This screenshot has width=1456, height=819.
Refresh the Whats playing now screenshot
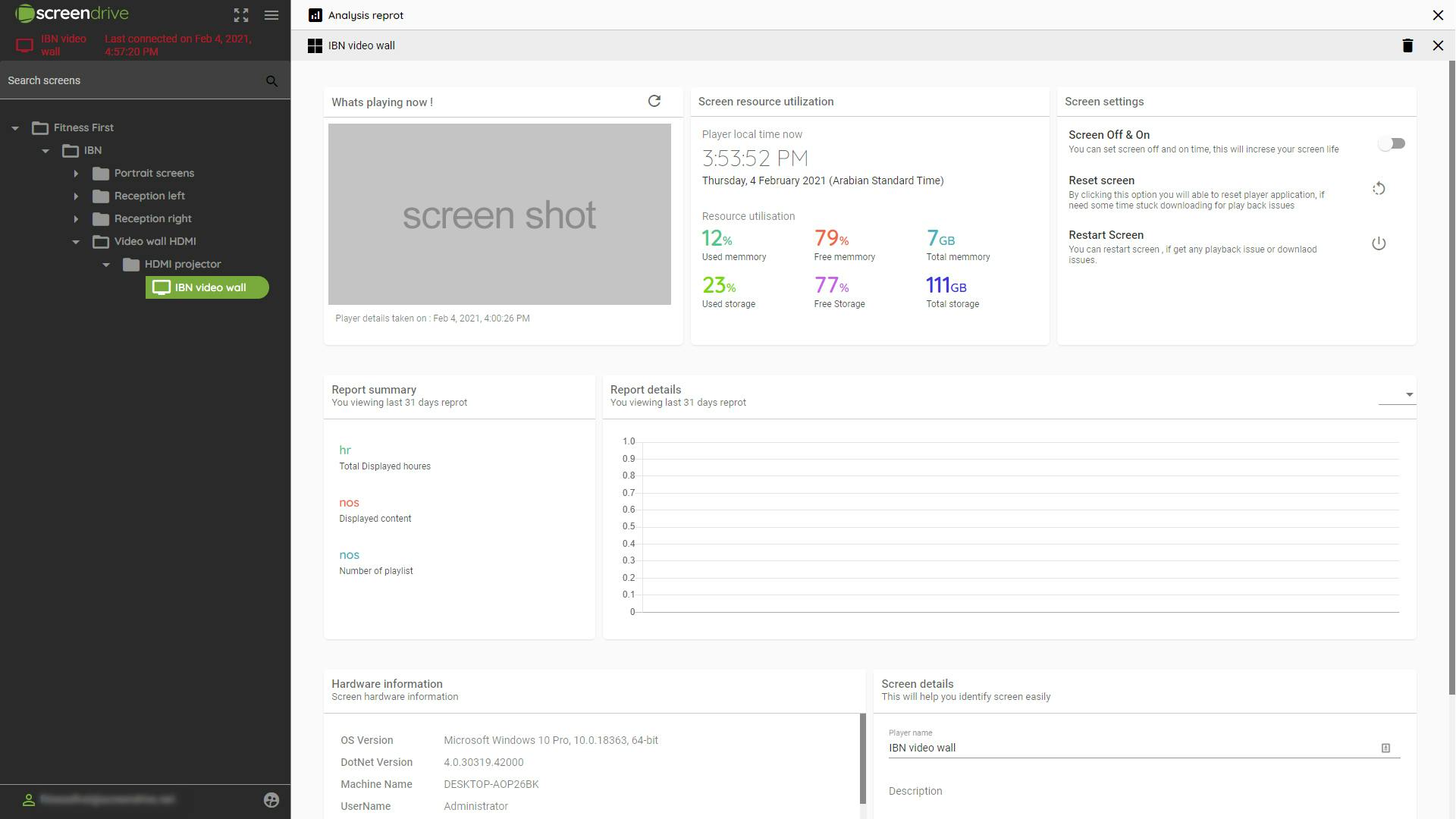pos(654,102)
